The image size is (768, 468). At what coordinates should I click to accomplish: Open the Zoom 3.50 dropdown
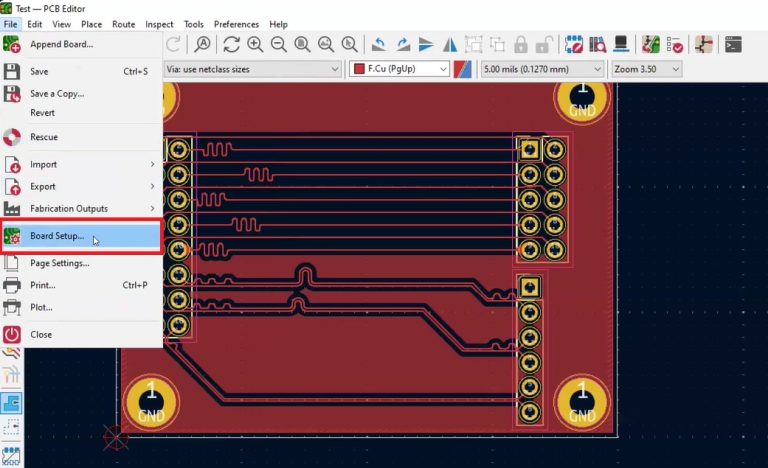click(647, 69)
